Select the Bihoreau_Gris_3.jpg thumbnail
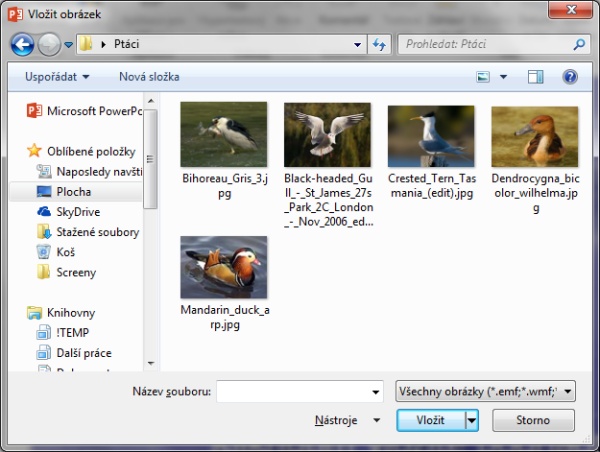 (x=224, y=134)
